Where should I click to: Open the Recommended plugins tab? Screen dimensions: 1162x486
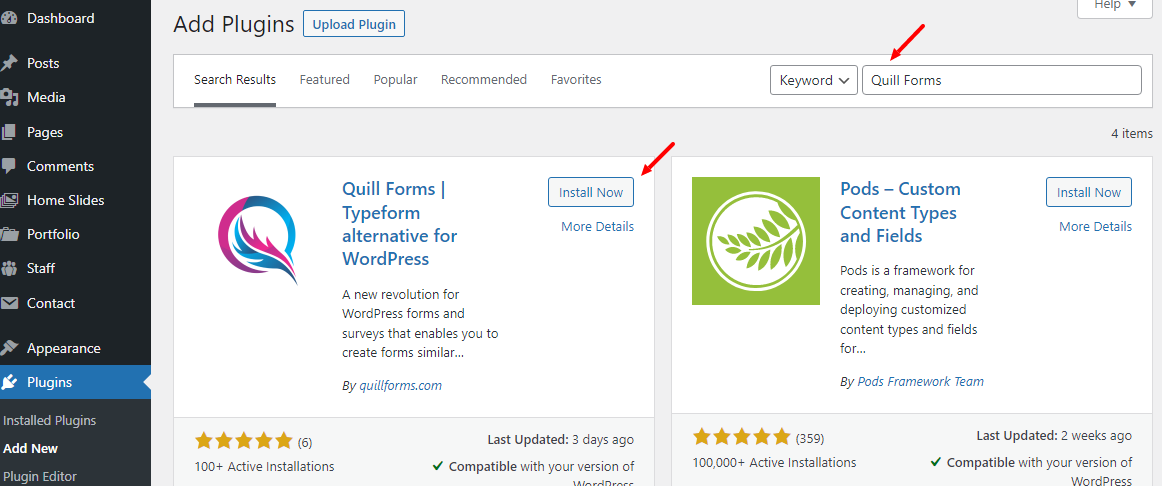483,80
